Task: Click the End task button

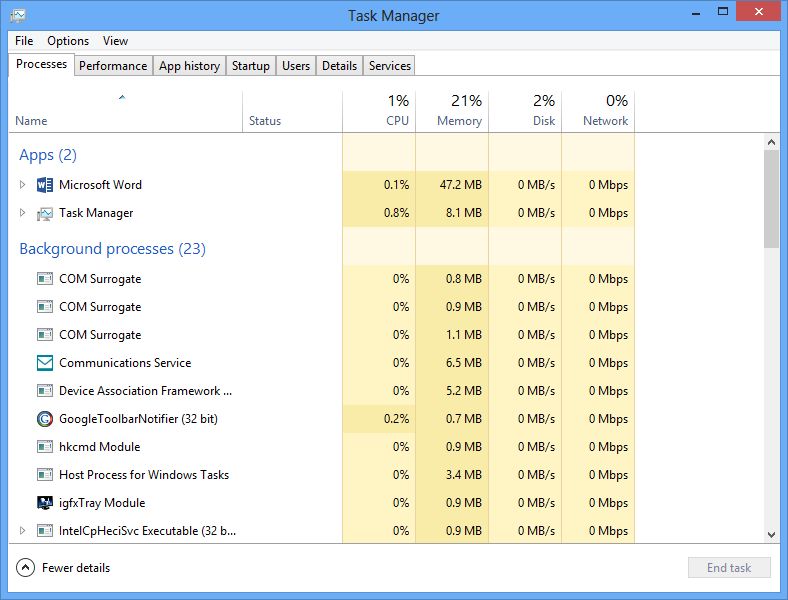Action: click(729, 568)
